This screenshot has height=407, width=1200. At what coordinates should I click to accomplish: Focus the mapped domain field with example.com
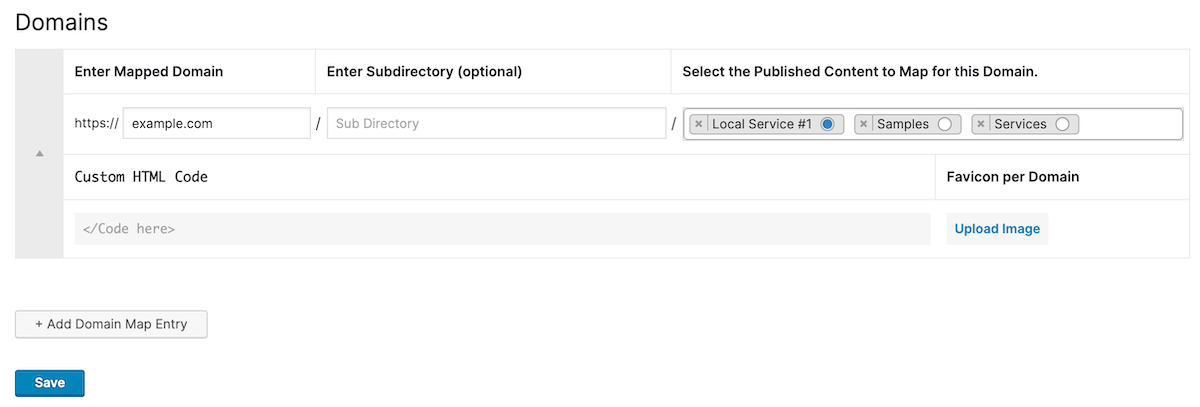pos(216,124)
